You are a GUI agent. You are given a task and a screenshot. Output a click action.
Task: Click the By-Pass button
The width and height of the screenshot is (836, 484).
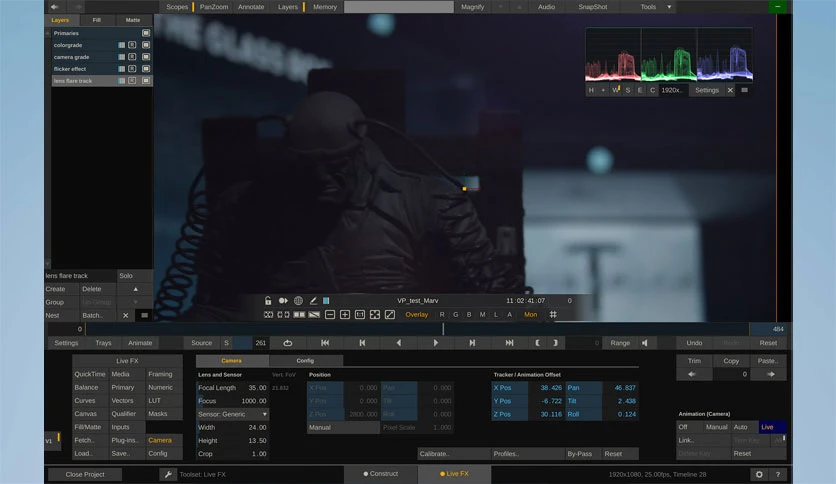click(x=580, y=454)
